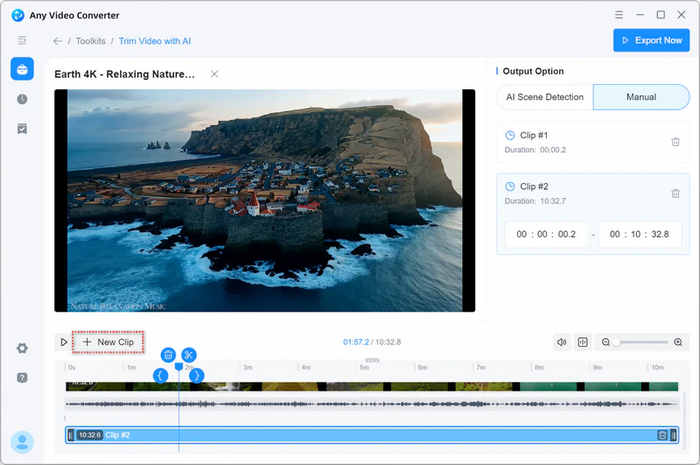Collapse the left sidebar menu icon
Image resolution: width=700 pixels, height=465 pixels.
pyautogui.click(x=22, y=41)
